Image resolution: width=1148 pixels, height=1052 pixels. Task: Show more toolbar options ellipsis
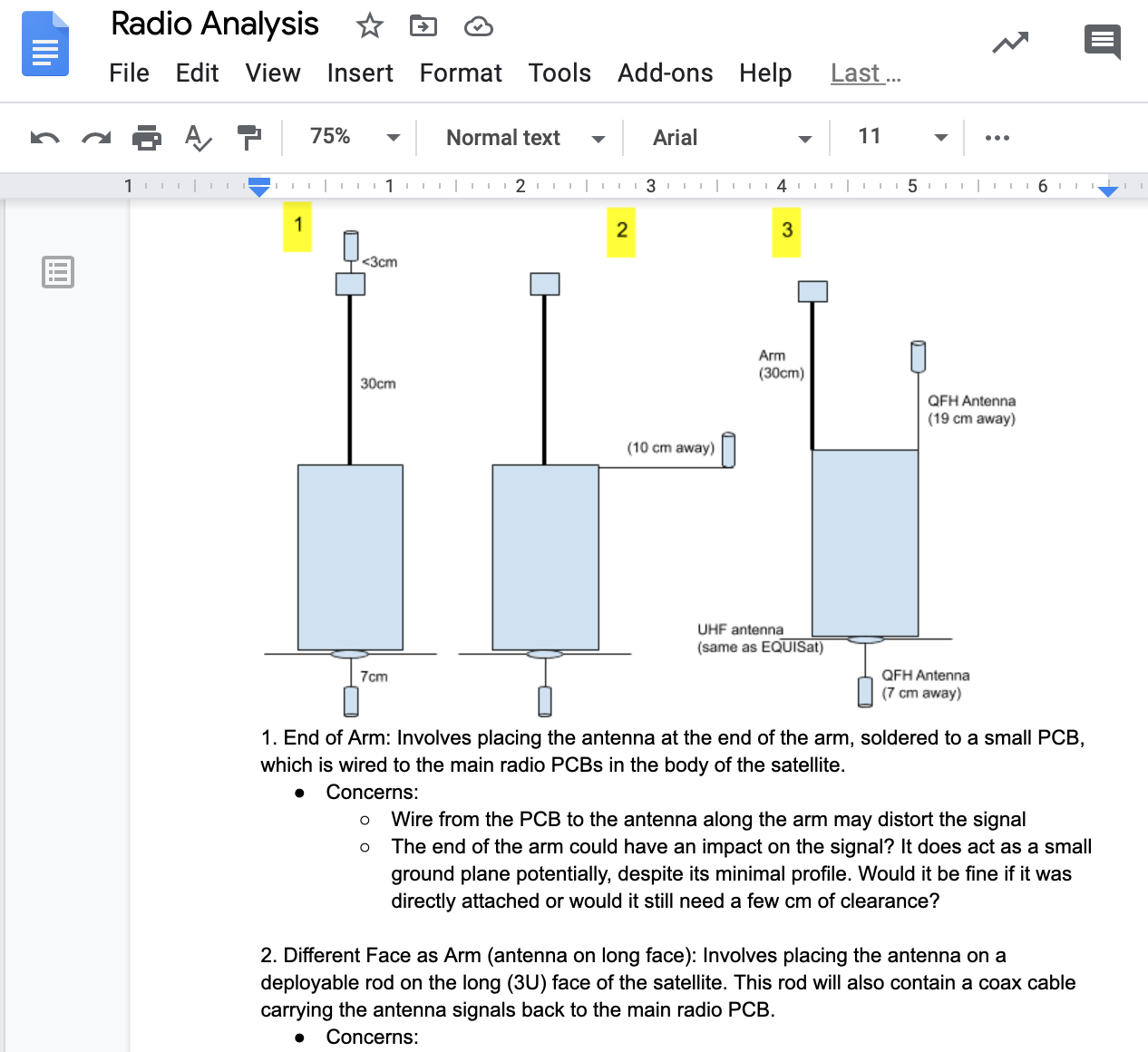click(x=997, y=138)
